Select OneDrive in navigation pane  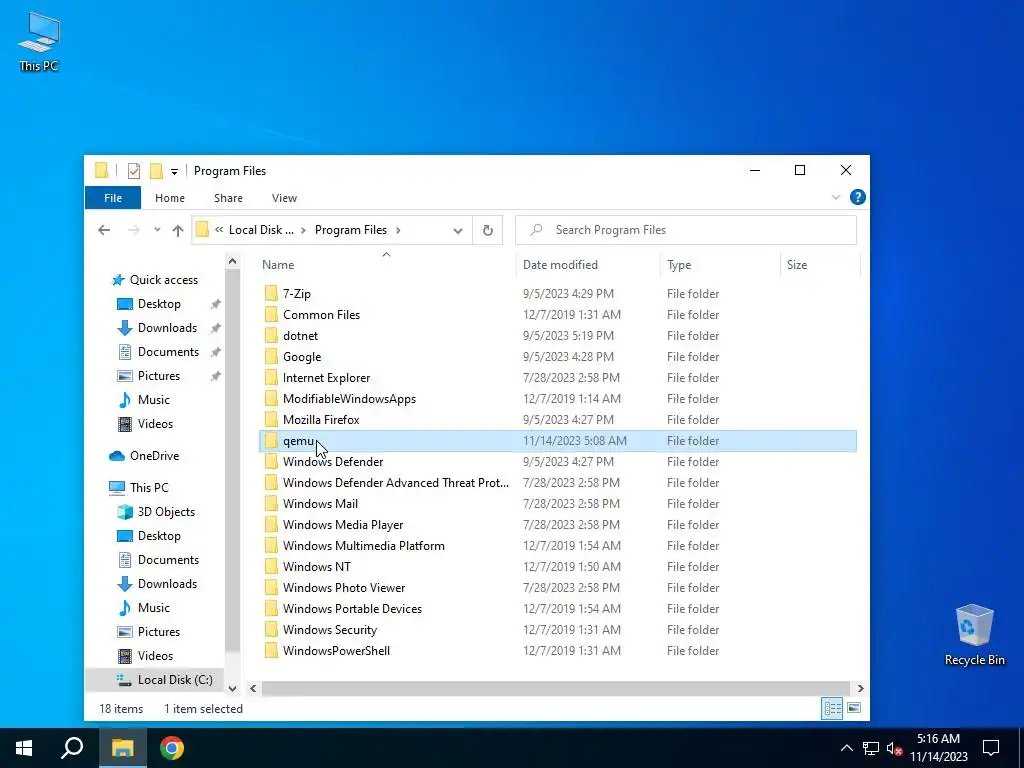(x=154, y=456)
